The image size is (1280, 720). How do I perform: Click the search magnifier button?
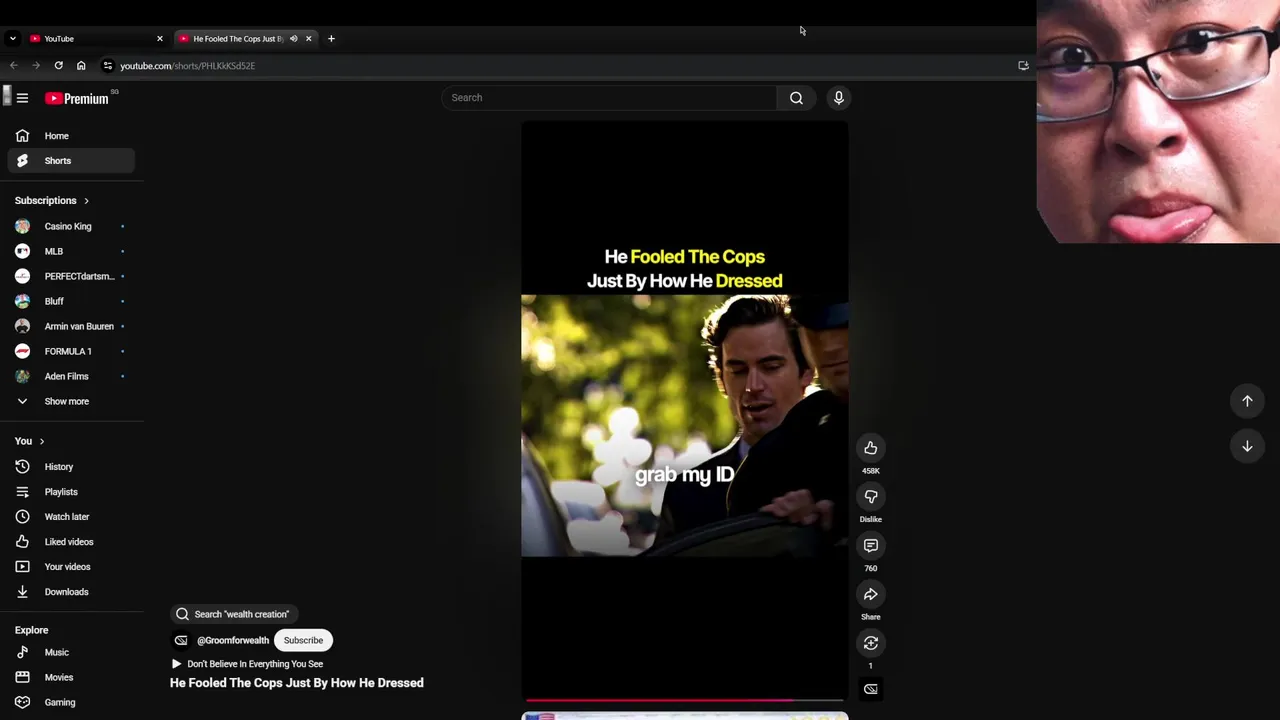tap(796, 98)
